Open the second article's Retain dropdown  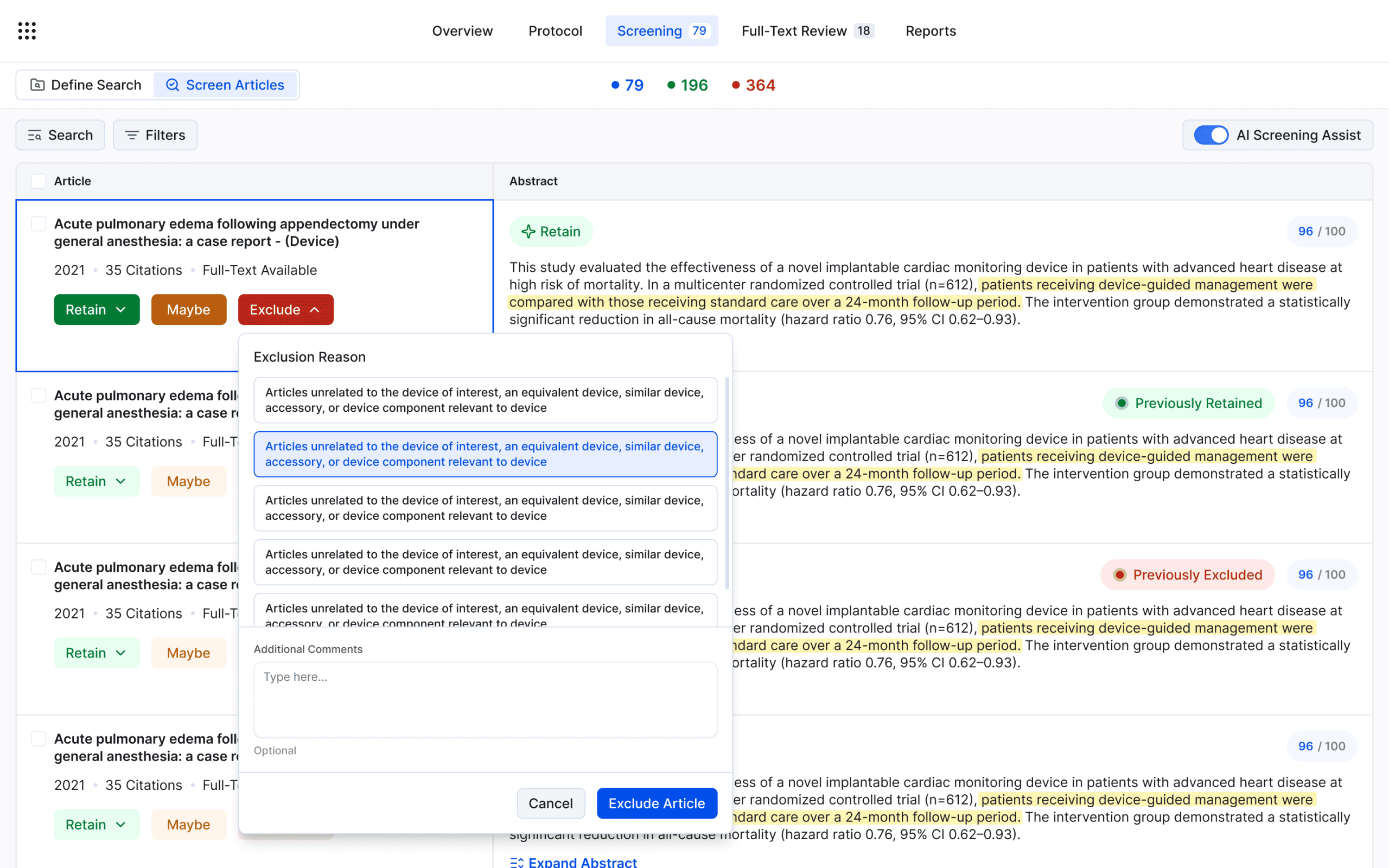(97, 481)
